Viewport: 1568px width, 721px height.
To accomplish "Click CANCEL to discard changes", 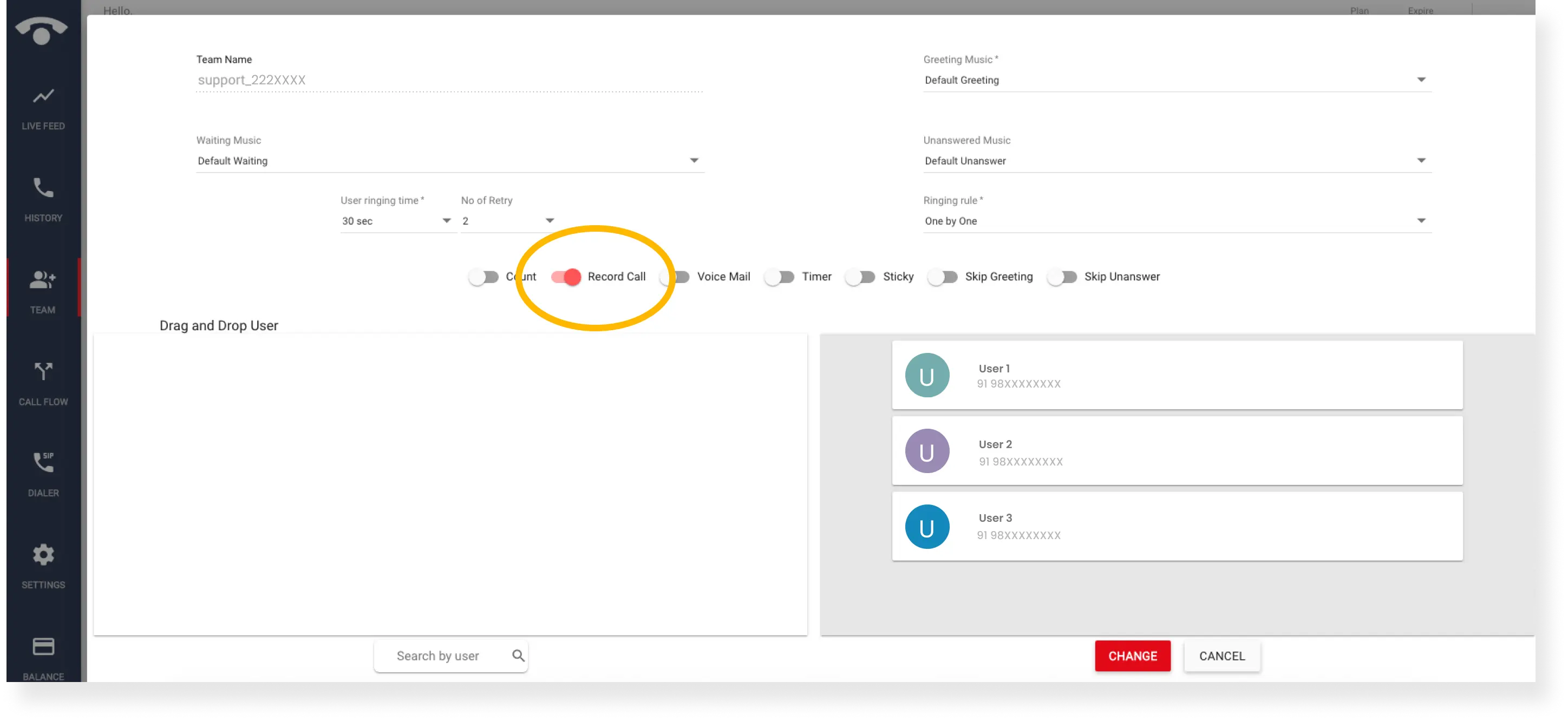I will point(1221,656).
